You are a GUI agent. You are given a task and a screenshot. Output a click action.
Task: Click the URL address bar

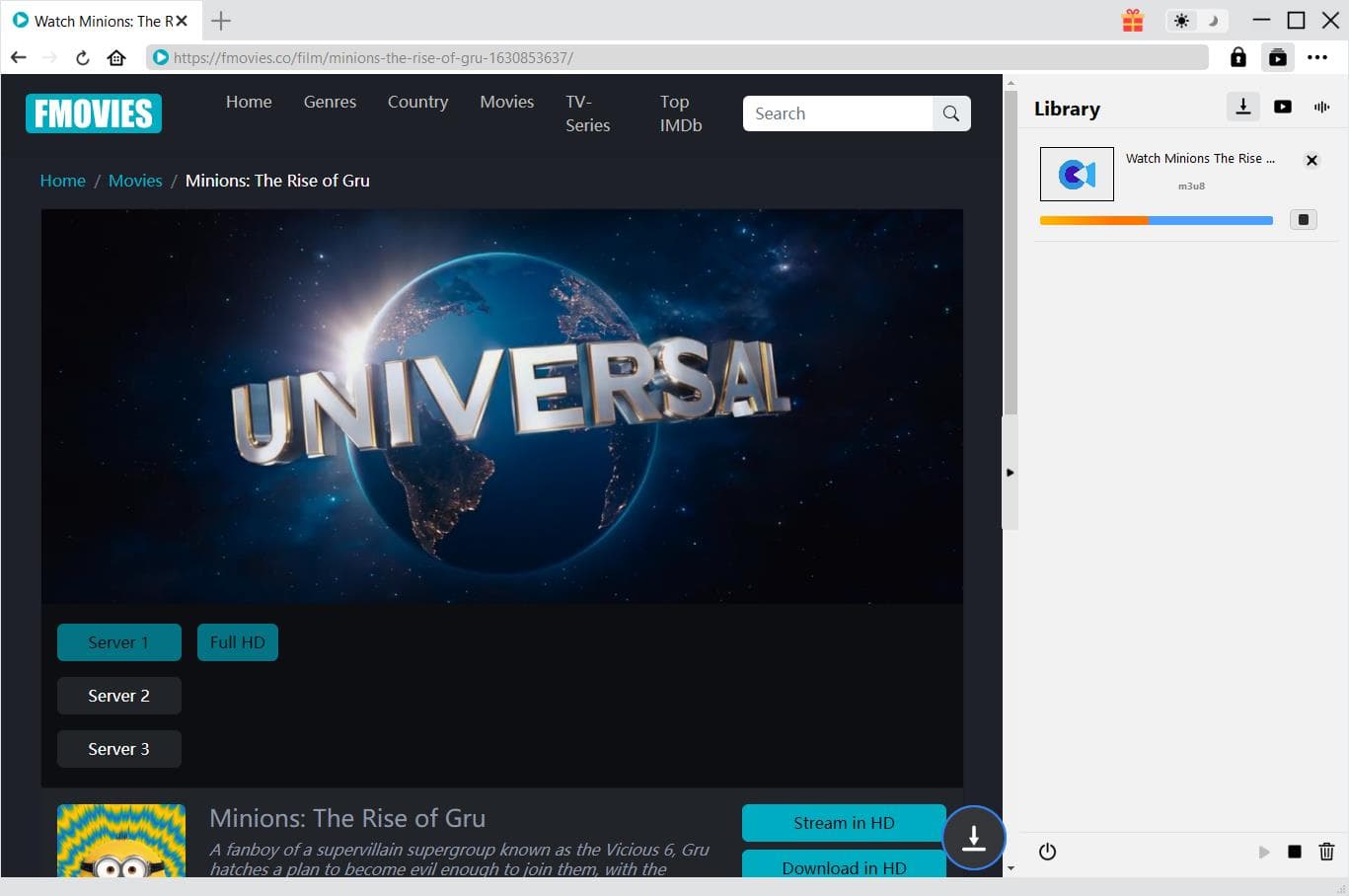point(677,57)
